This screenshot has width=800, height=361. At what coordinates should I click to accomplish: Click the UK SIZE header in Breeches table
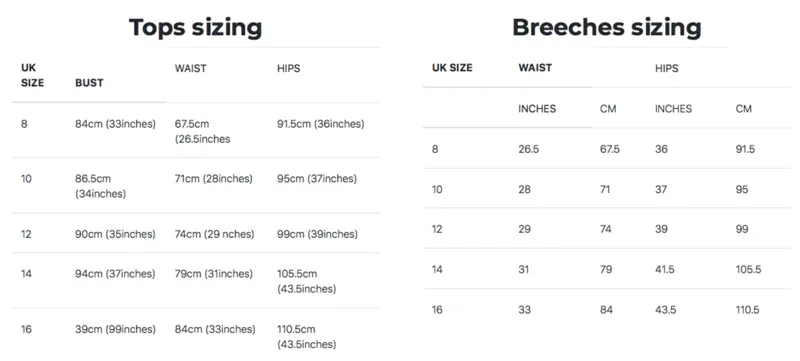point(452,68)
